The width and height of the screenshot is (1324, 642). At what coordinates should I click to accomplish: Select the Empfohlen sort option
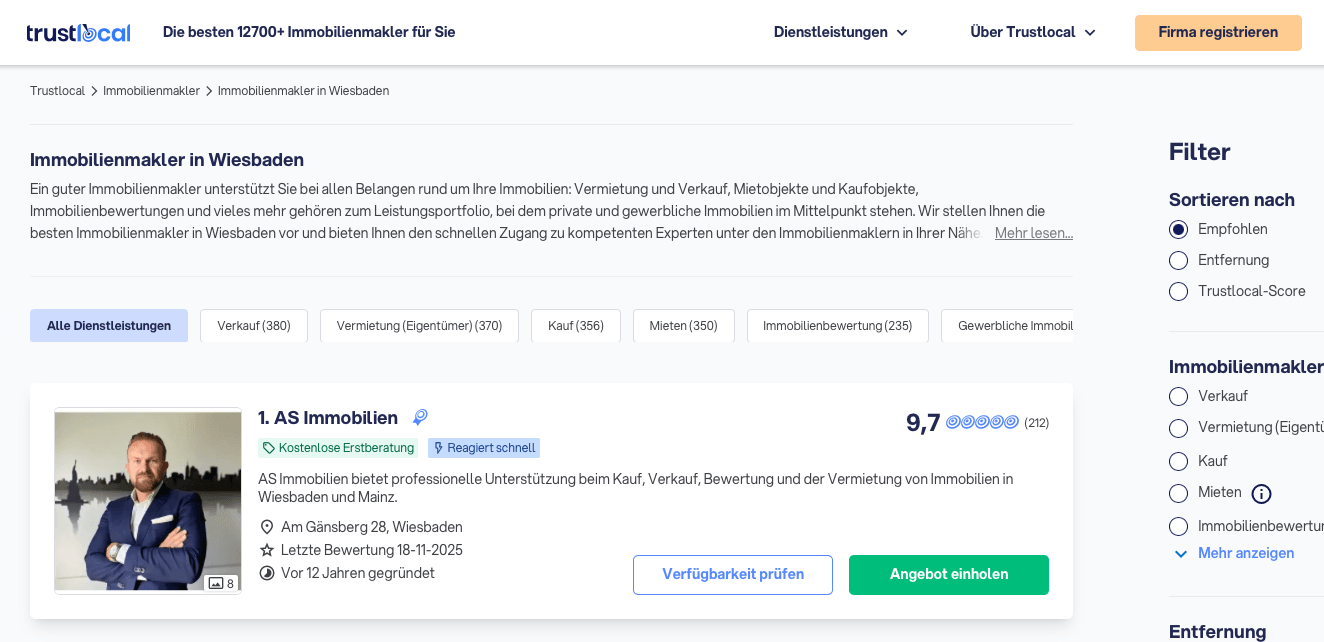(x=1178, y=229)
